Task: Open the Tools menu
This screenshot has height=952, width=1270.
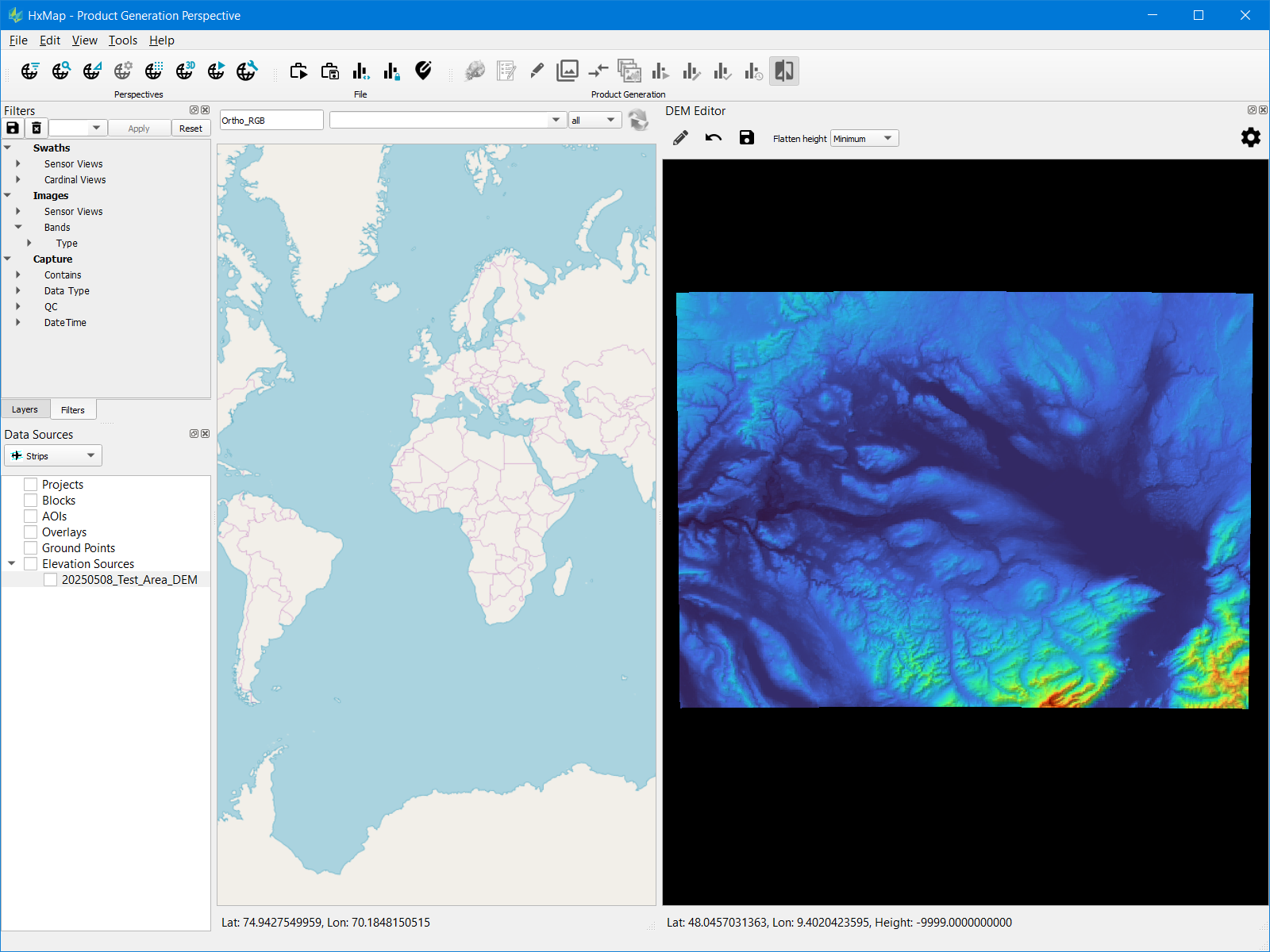Action: click(x=122, y=40)
